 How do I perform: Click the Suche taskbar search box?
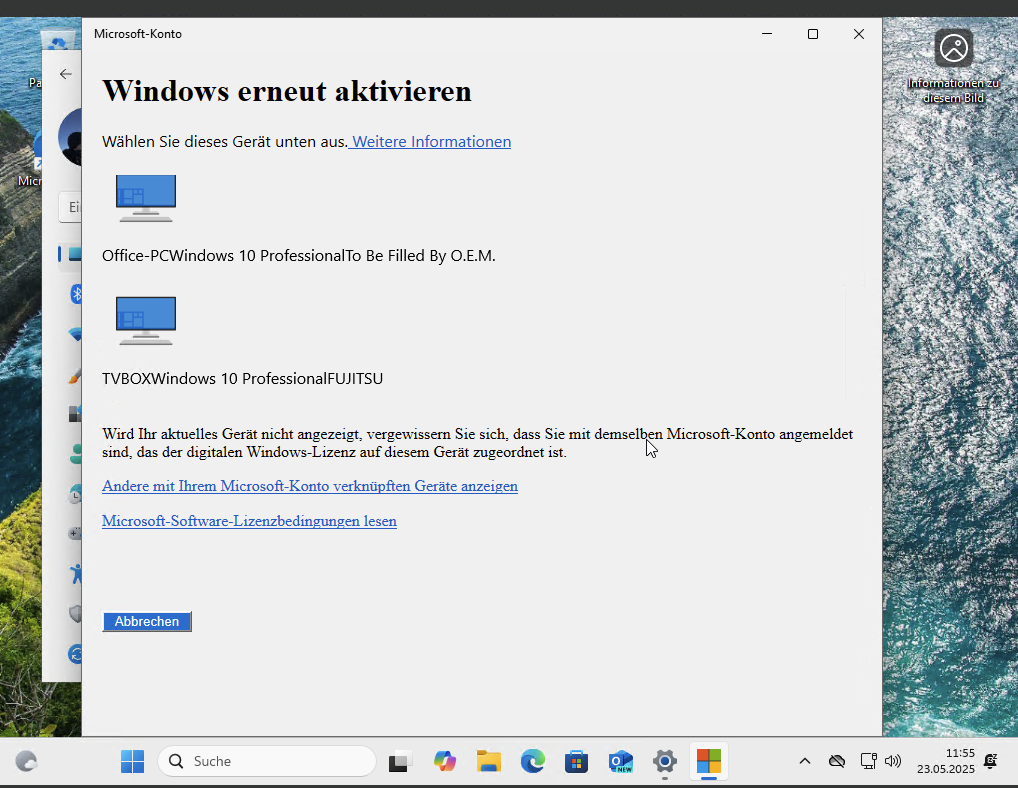(267, 761)
